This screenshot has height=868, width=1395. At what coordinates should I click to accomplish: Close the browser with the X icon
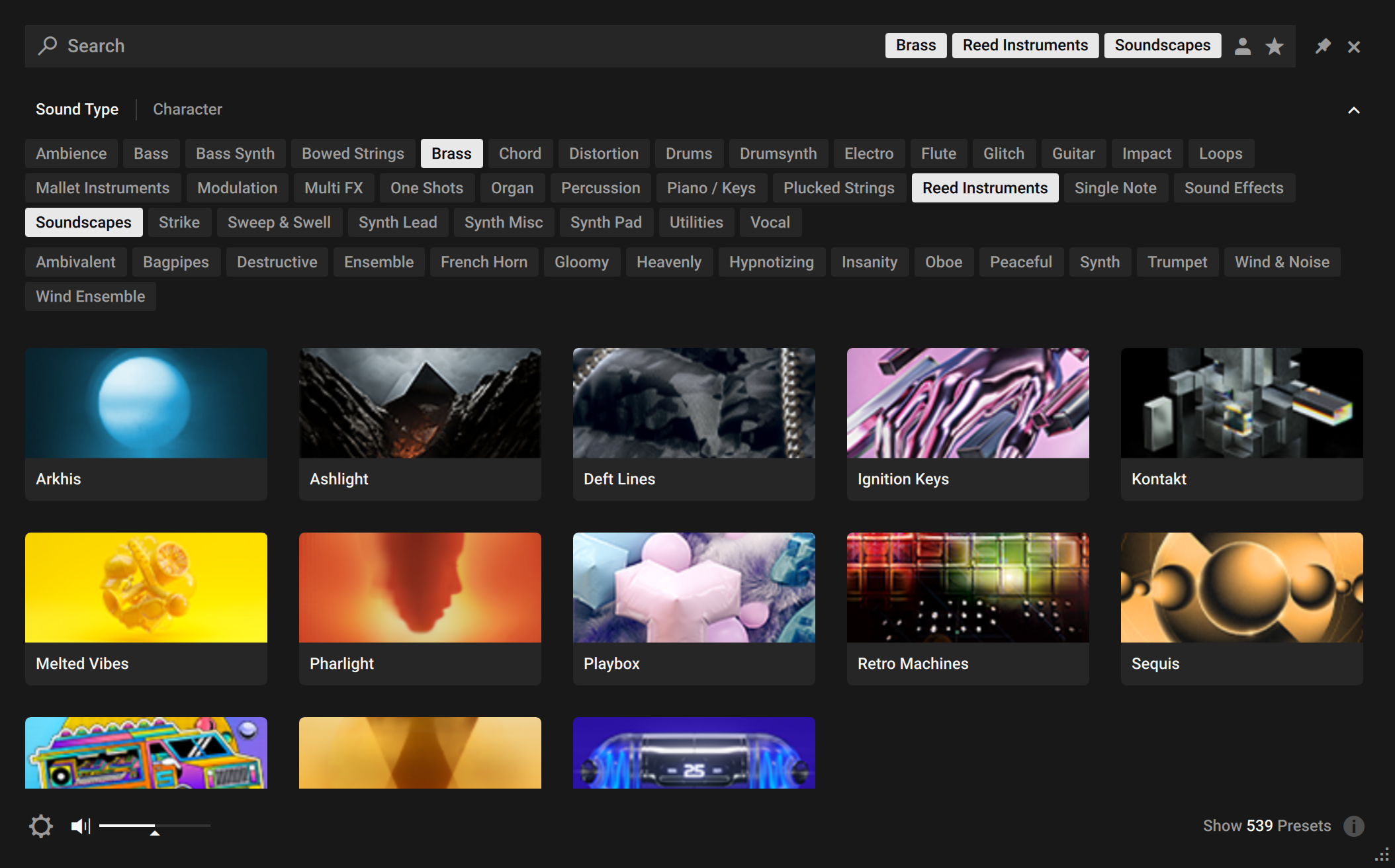click(1353, 46)
